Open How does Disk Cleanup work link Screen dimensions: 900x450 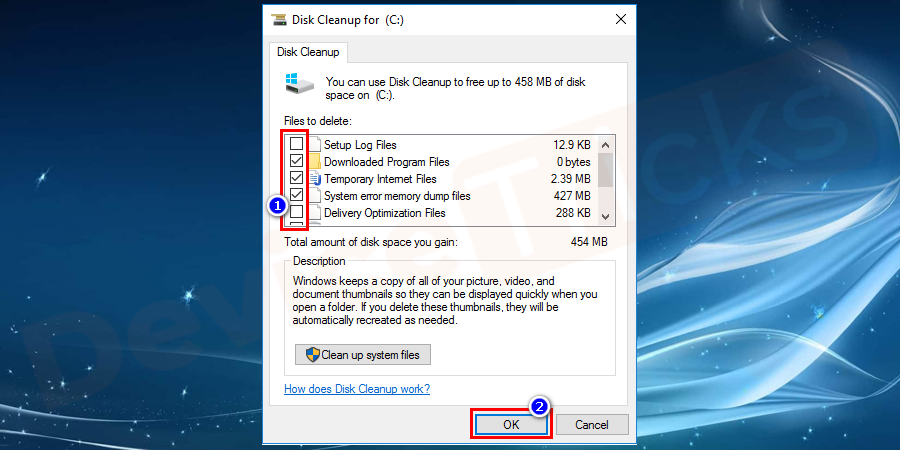357,389
